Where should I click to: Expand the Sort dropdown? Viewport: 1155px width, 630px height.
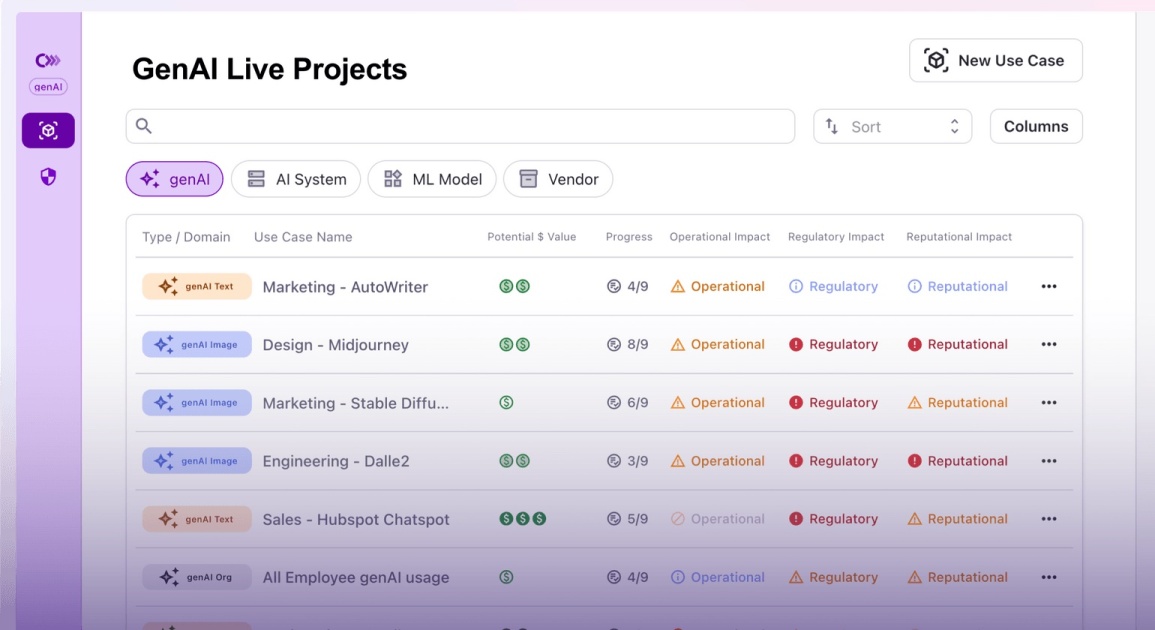pyautogui.click(x=892, y=127)
